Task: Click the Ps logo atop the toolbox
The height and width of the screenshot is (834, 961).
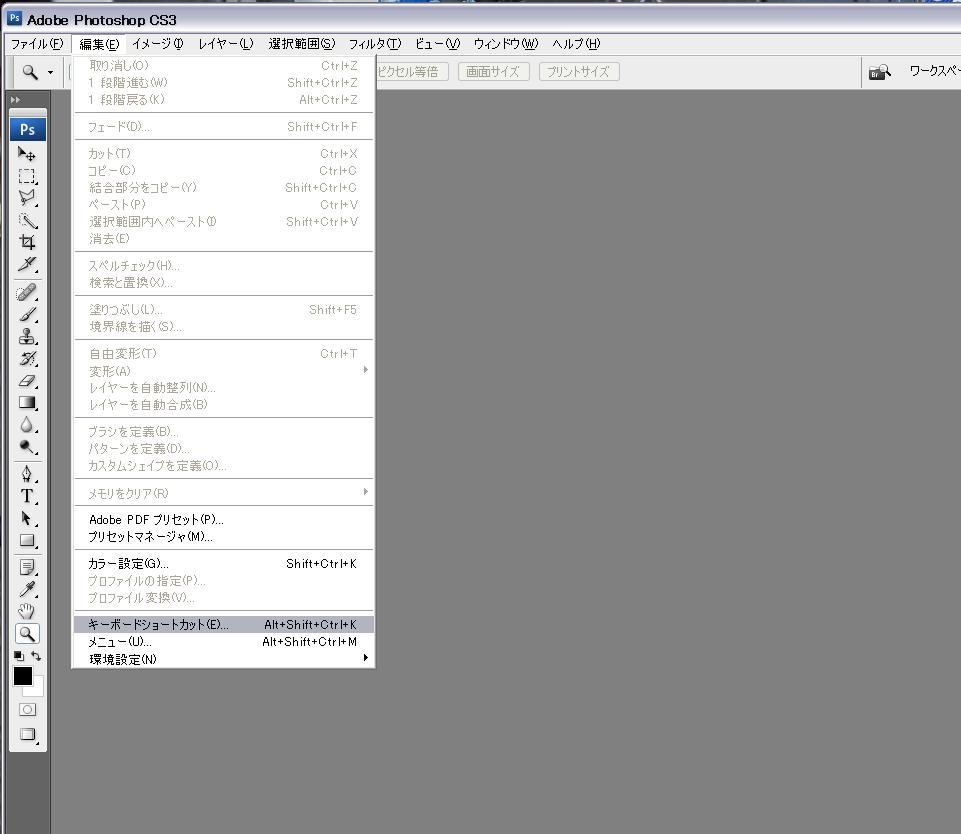Action: pyautogui.click(x=28, y=129)
